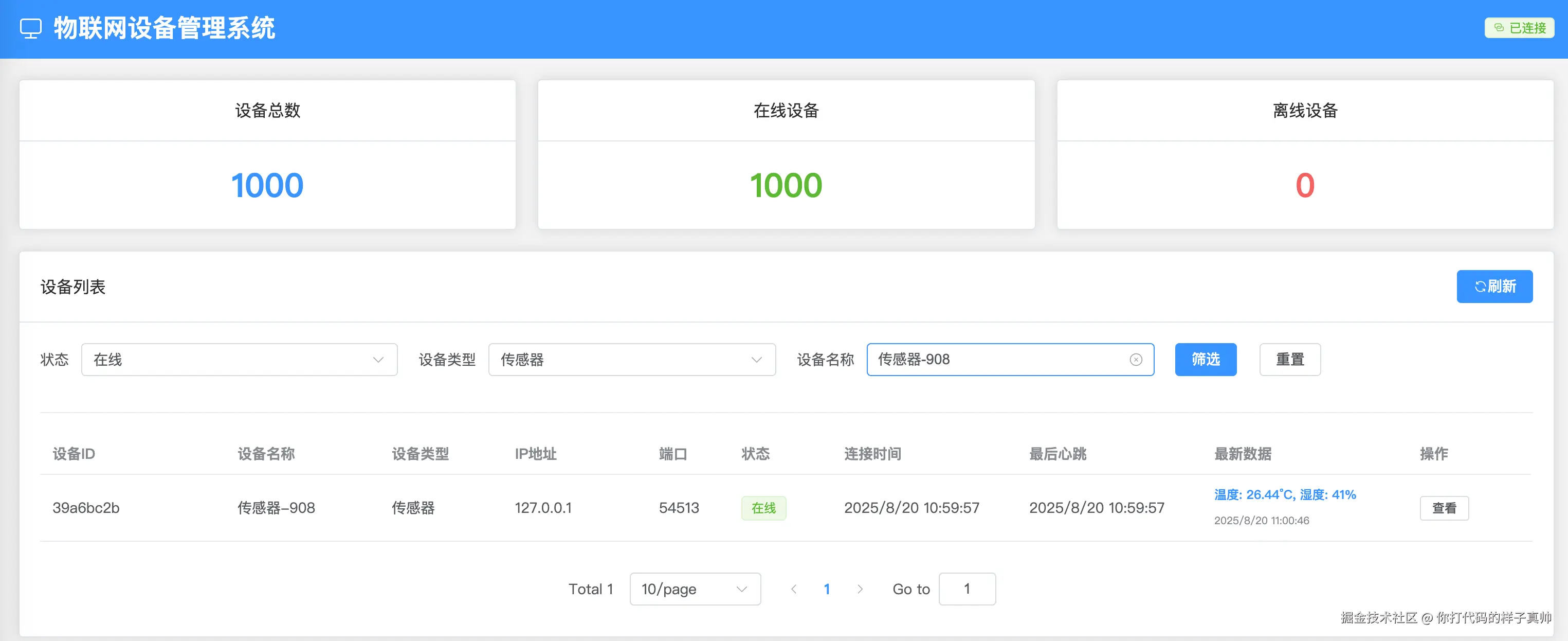Image resolution: width=1568 pixels, height=641 pixels.
Task: Open the 10/page page size selector
Action: pos(695,589)
